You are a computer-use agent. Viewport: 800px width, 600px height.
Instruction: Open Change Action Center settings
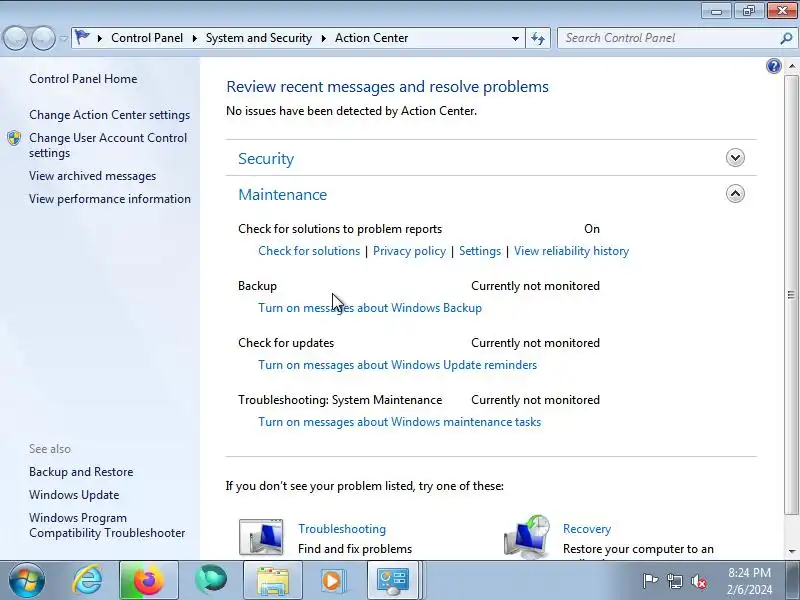point(110,115)
